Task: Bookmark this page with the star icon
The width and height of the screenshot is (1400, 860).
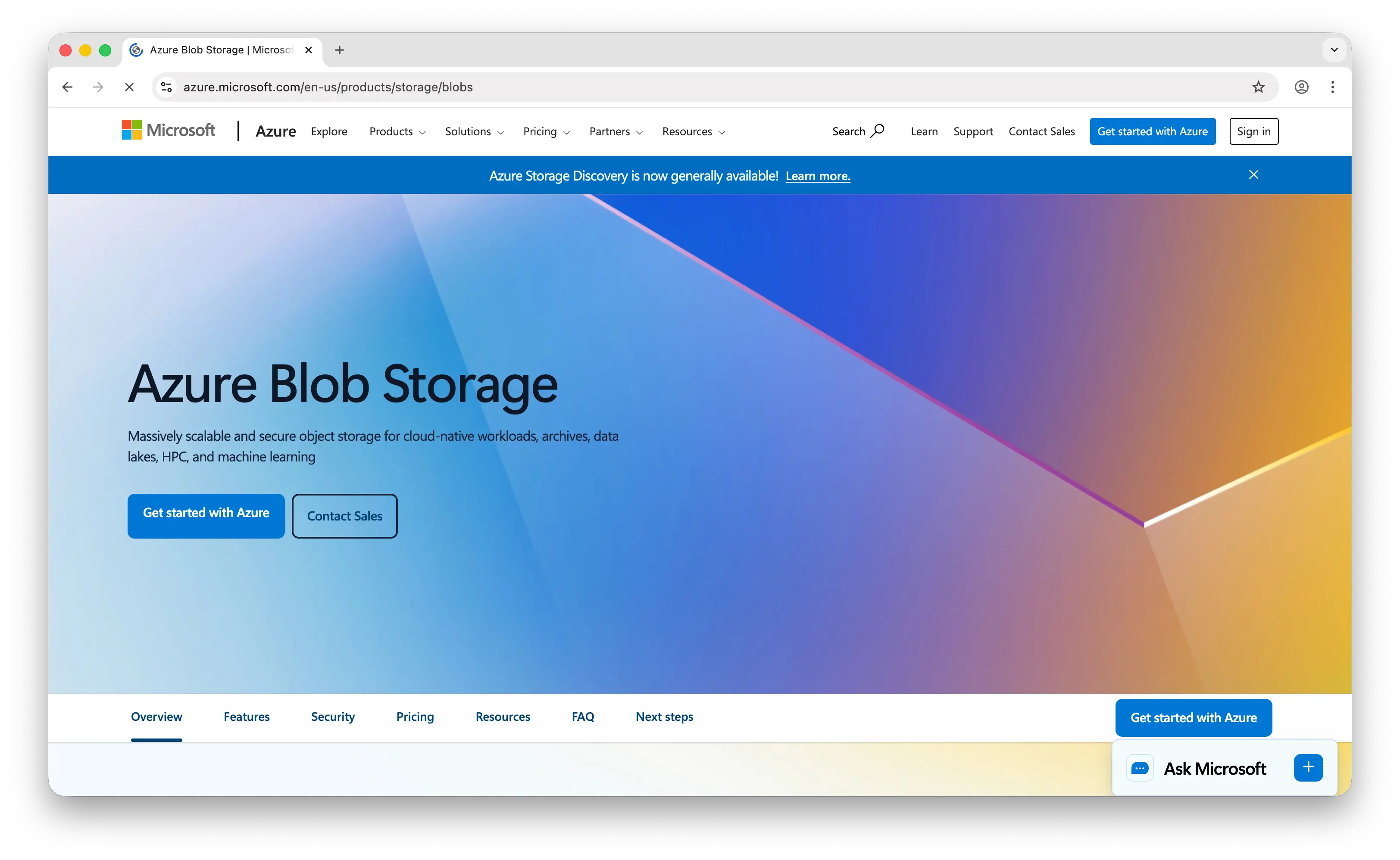Action: click(1257, 87)
